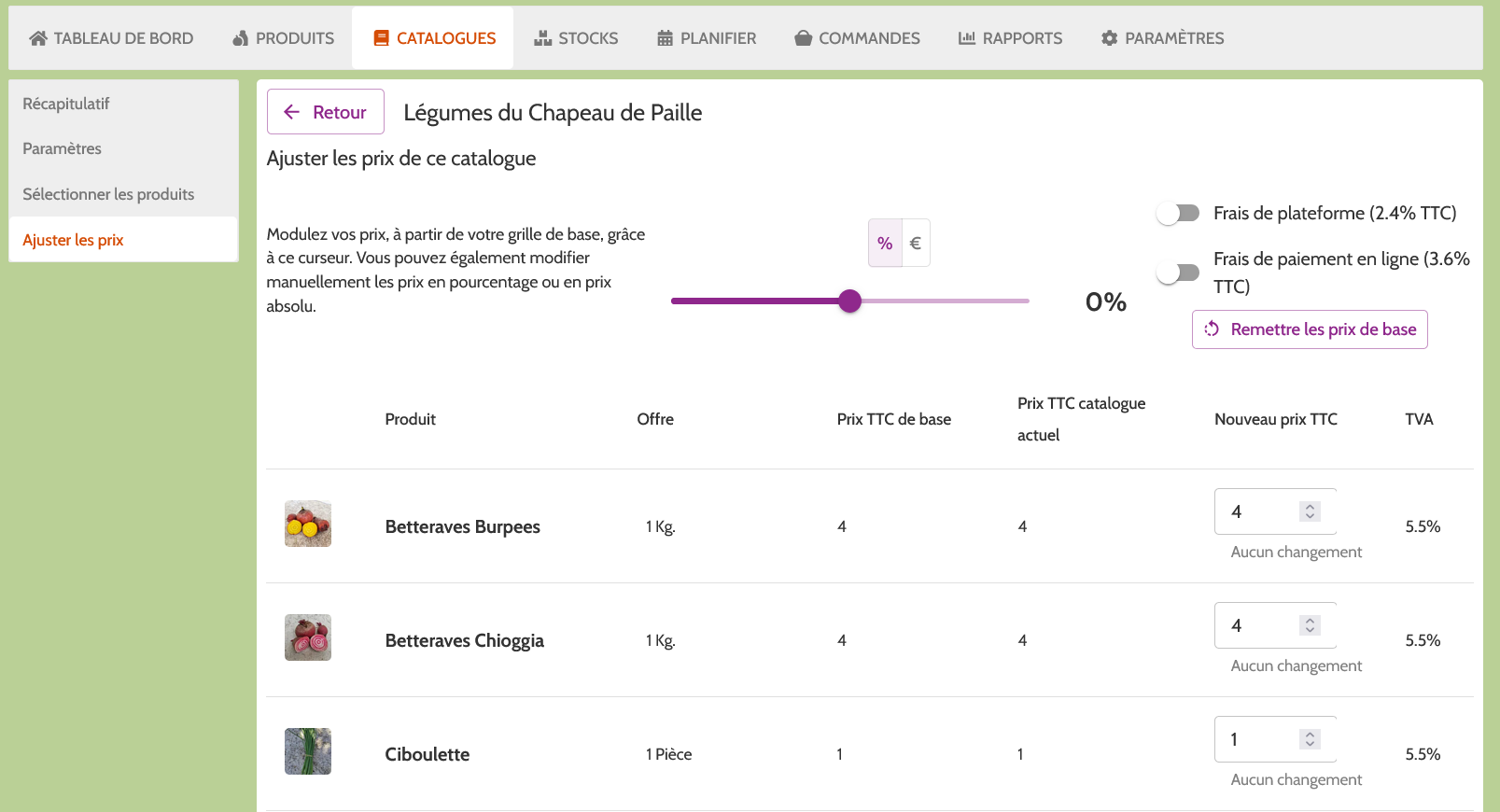Click the house icon for Tableau de bord

[x=38, y=38]
